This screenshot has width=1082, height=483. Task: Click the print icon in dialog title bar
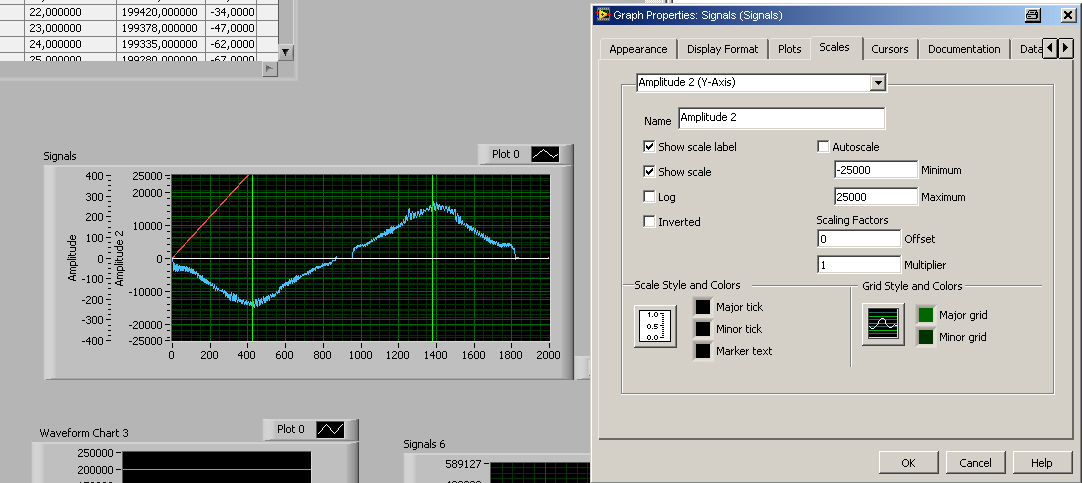point(1032,15)
